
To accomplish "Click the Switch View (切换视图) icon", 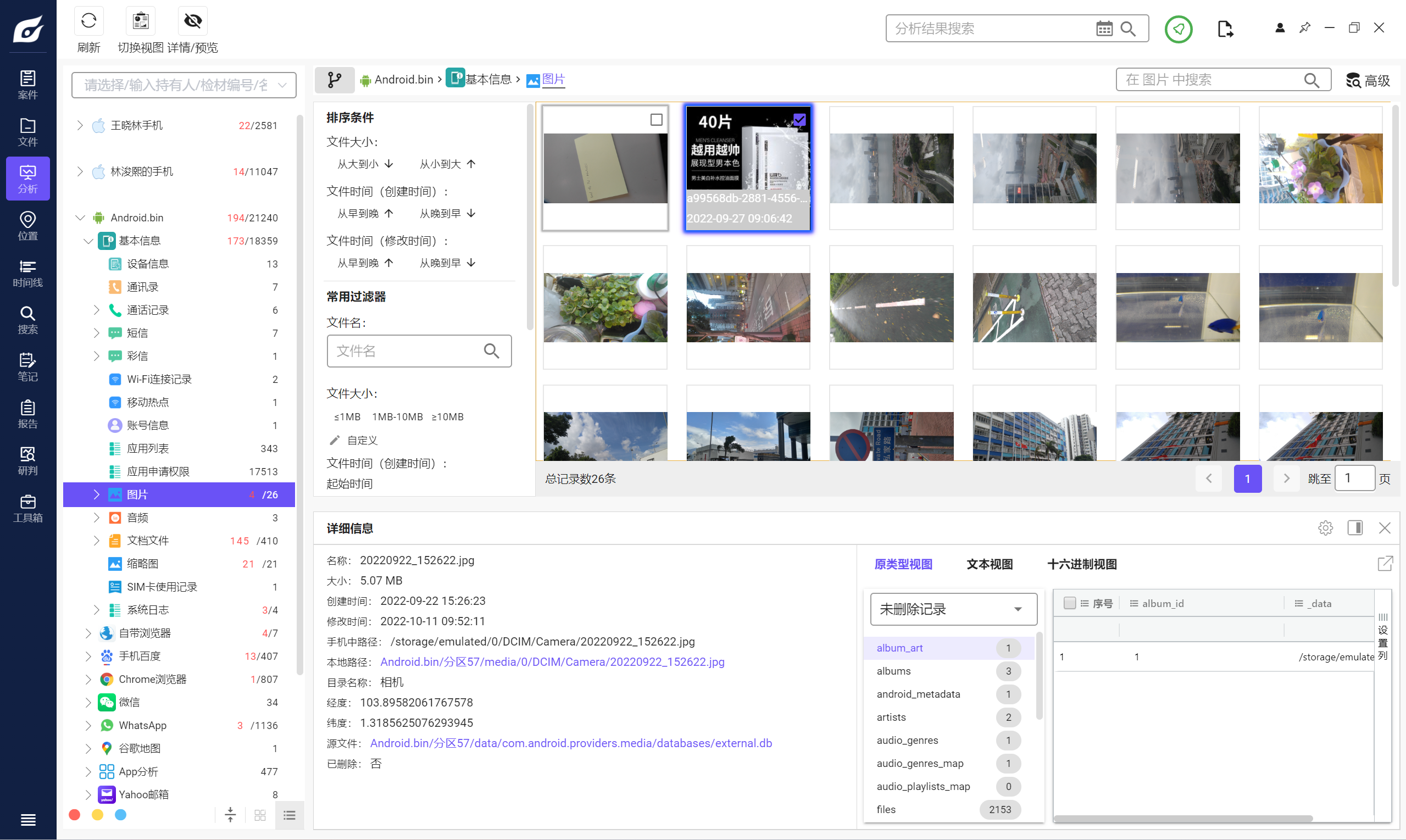I will [x=140, y=21].
